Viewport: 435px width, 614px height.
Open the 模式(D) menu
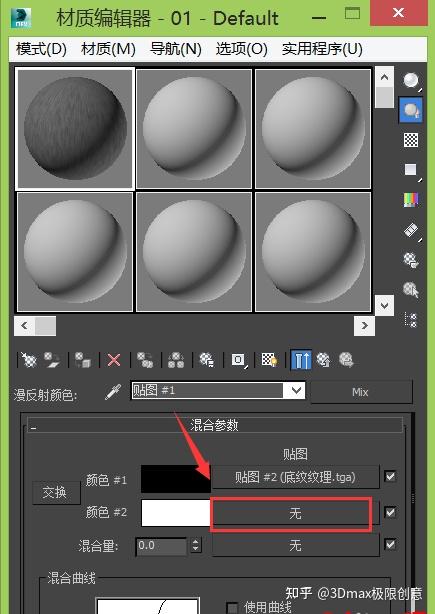coord(41,49)
